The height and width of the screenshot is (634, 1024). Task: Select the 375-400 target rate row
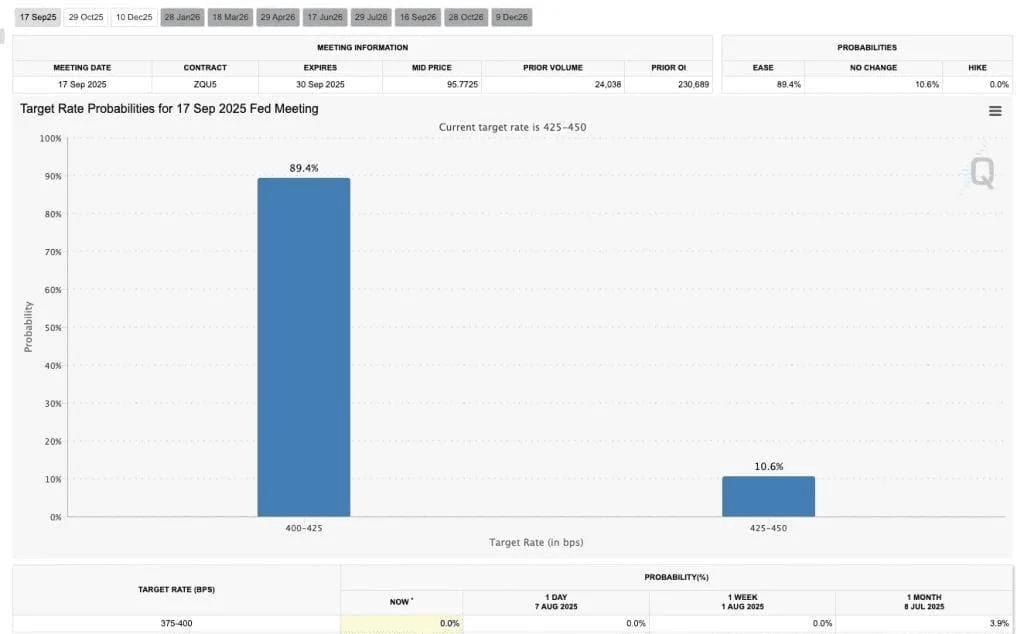(513, 624)
